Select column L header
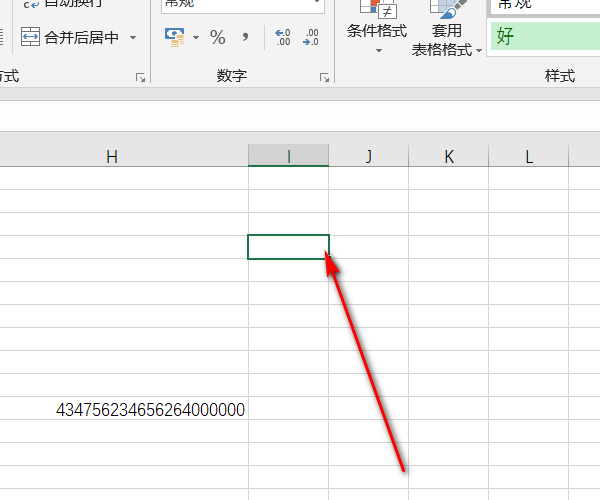The height and width of the screenshot is (500, 600). pyautogui.click(x=529, y=156)
